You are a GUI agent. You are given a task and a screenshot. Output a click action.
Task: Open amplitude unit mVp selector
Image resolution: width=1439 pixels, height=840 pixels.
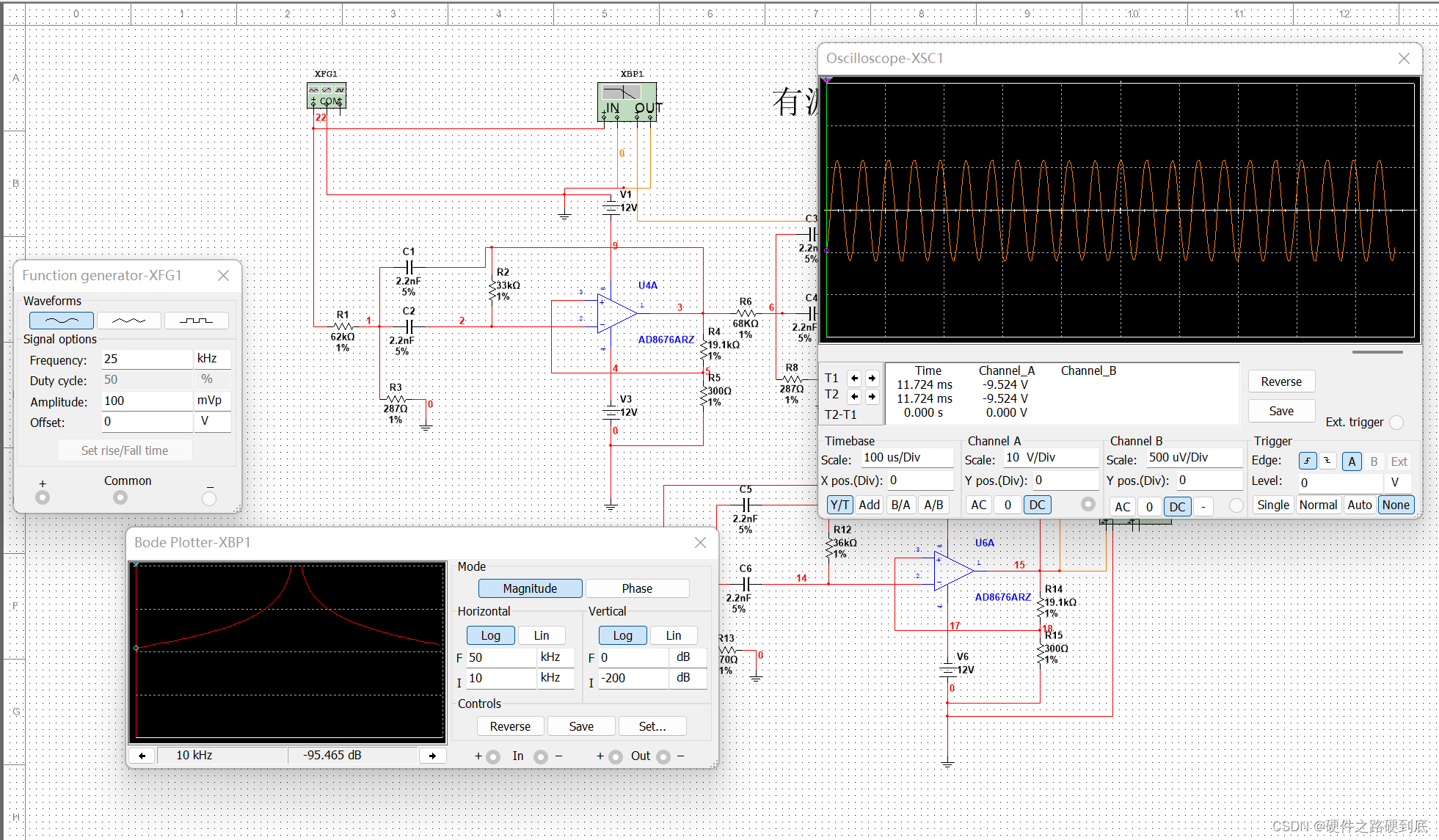212,401
